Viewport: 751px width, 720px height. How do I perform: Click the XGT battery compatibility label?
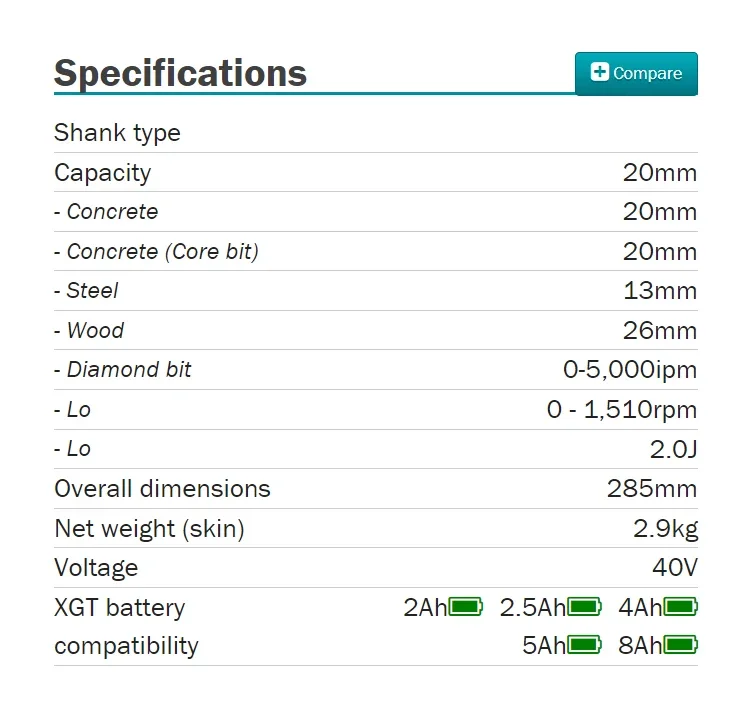(x=126, y=627)
